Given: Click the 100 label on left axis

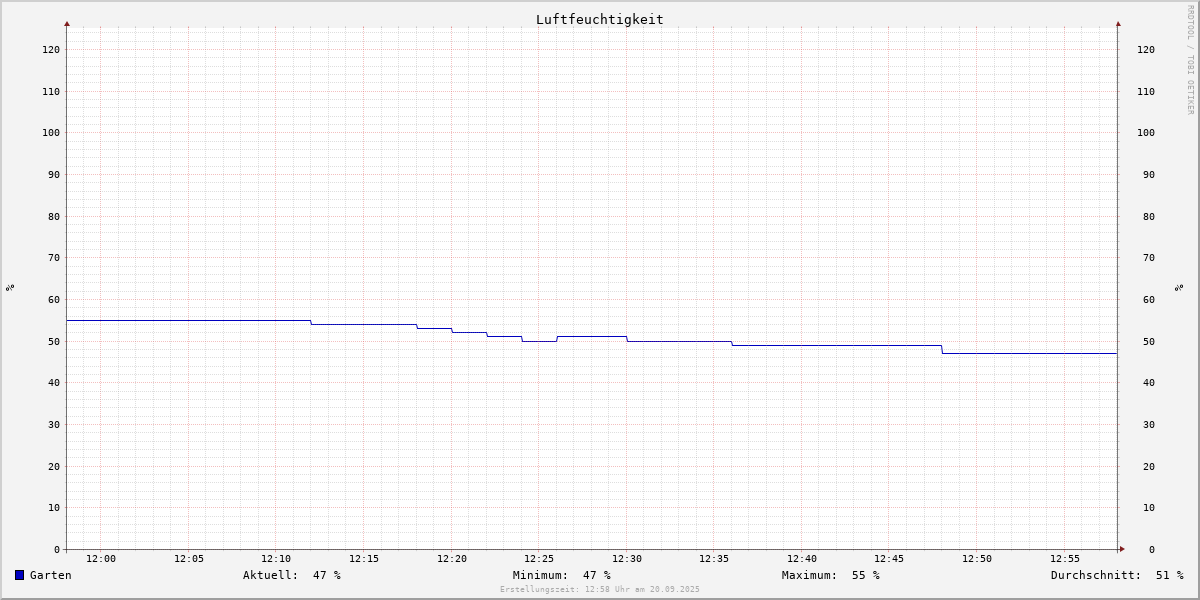Looking at the screenshot, I should click(x=51, y=132).
